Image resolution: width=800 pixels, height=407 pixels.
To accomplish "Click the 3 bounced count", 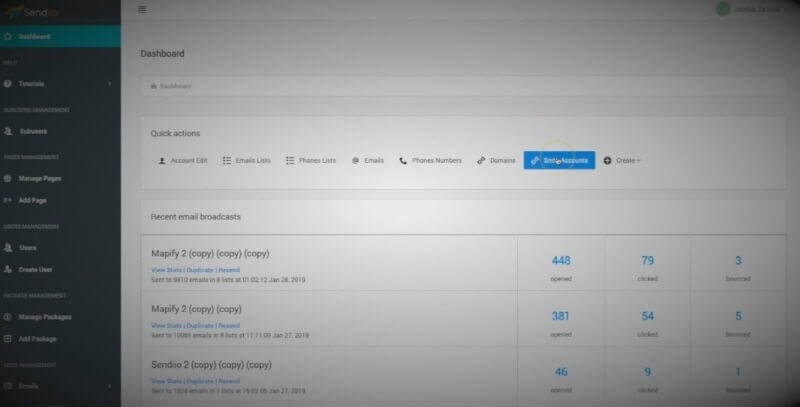I will tap(738, 261).
